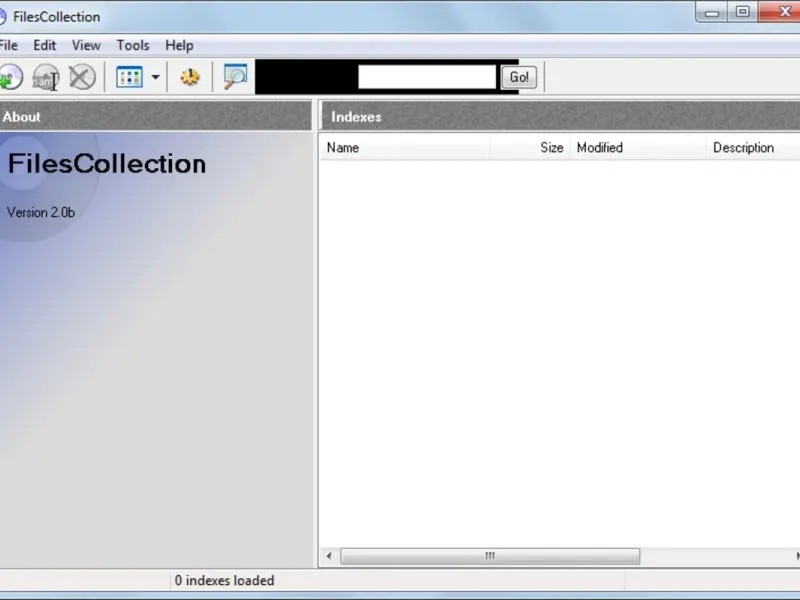
Task: Open the Tools menu
Action: [133, 45]
